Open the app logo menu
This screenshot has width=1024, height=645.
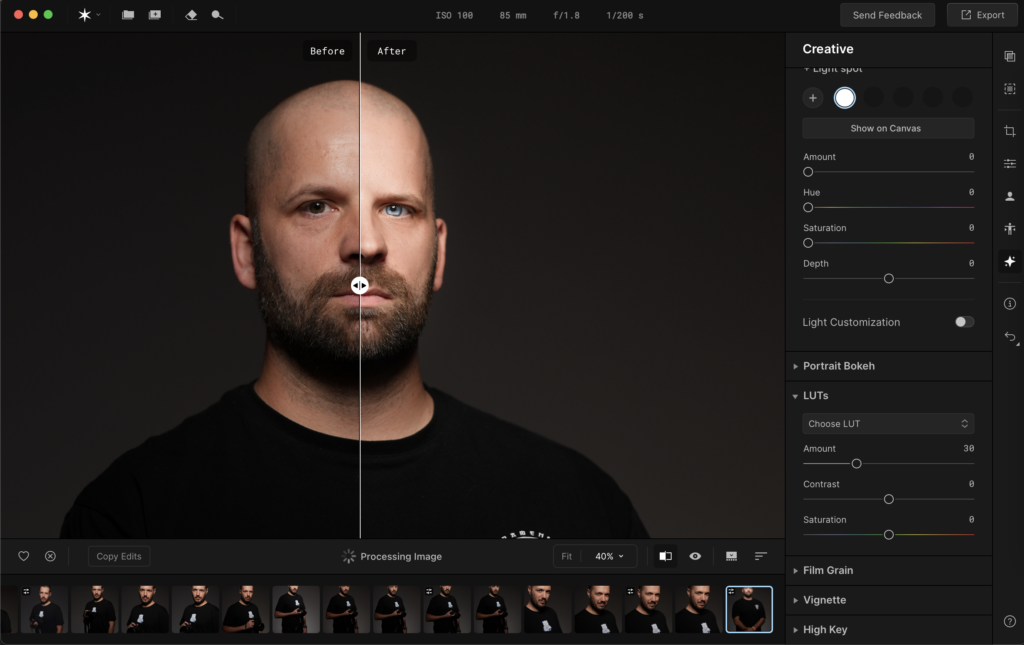coord(89,15)
